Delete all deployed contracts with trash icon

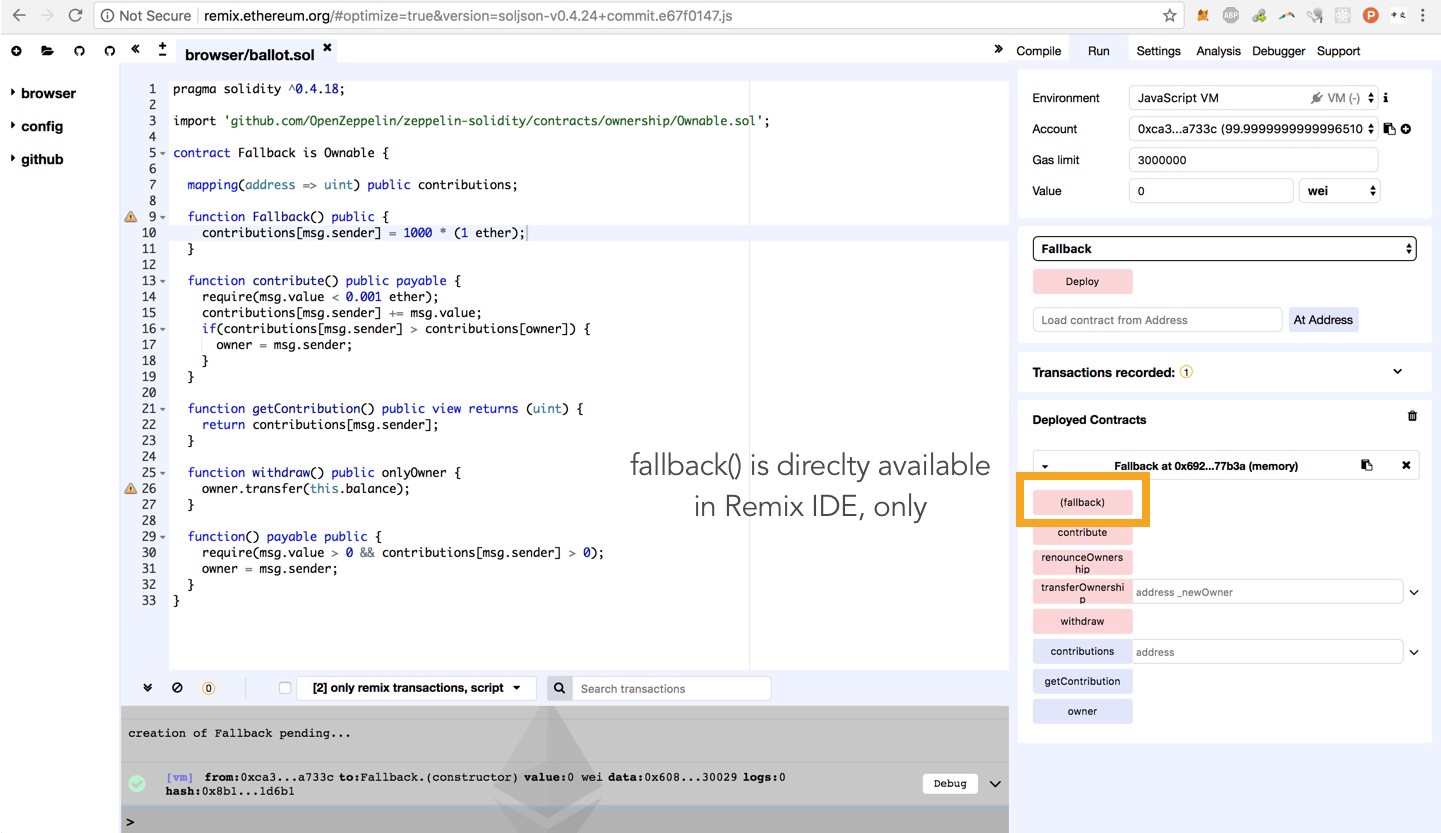coord(1412,416)
